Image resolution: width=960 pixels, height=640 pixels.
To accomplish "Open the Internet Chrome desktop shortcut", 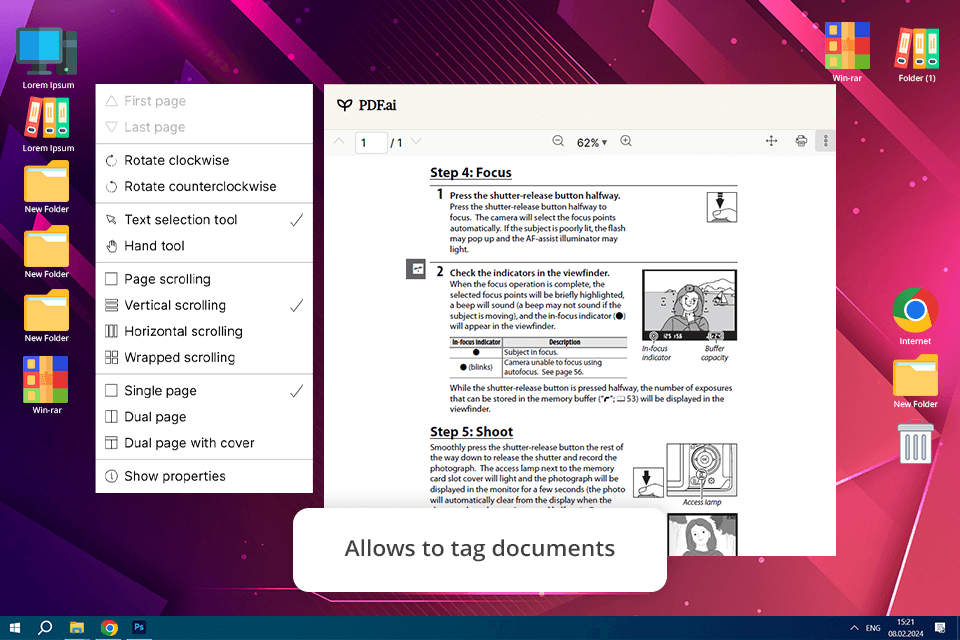I will (x=915, y=316).
